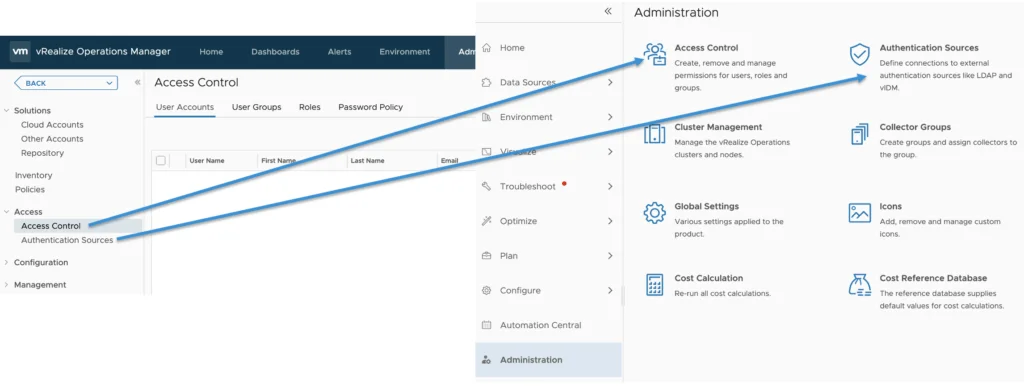Image resolution: width=1024 pixels, height=392 pixels.
Task: Collapse the left Access Control sidebar chevrons
Action: click(x=137, y=82)
